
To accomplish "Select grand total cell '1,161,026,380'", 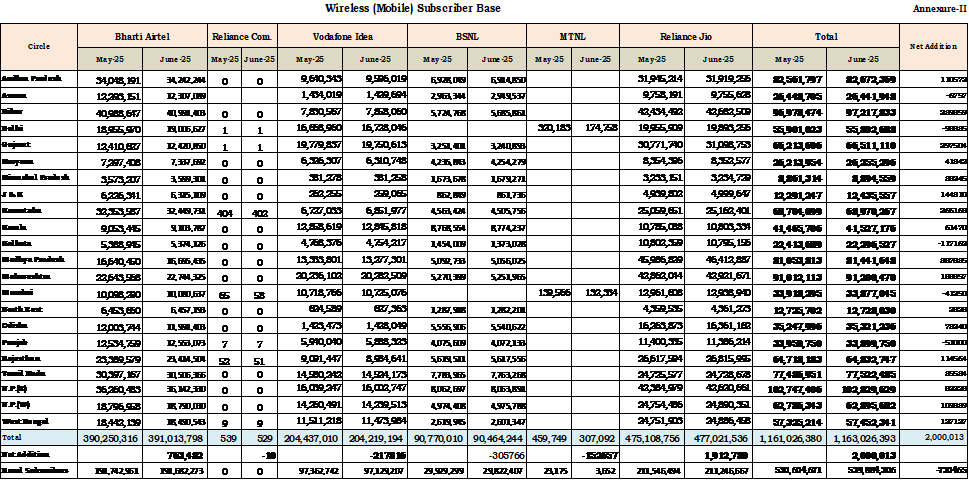I will [790, 437].
